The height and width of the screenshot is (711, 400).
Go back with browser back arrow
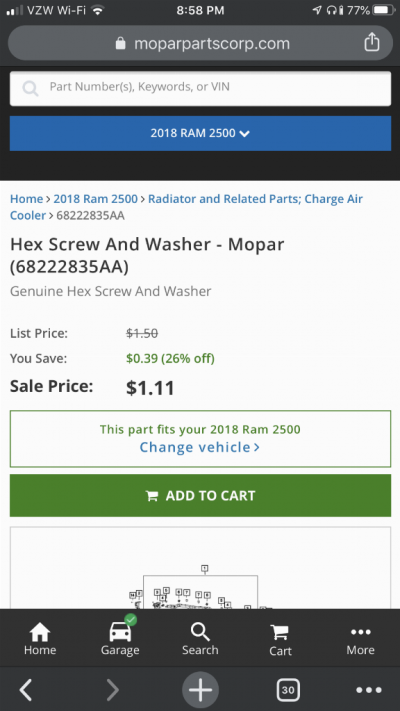(x=26, y=690)
